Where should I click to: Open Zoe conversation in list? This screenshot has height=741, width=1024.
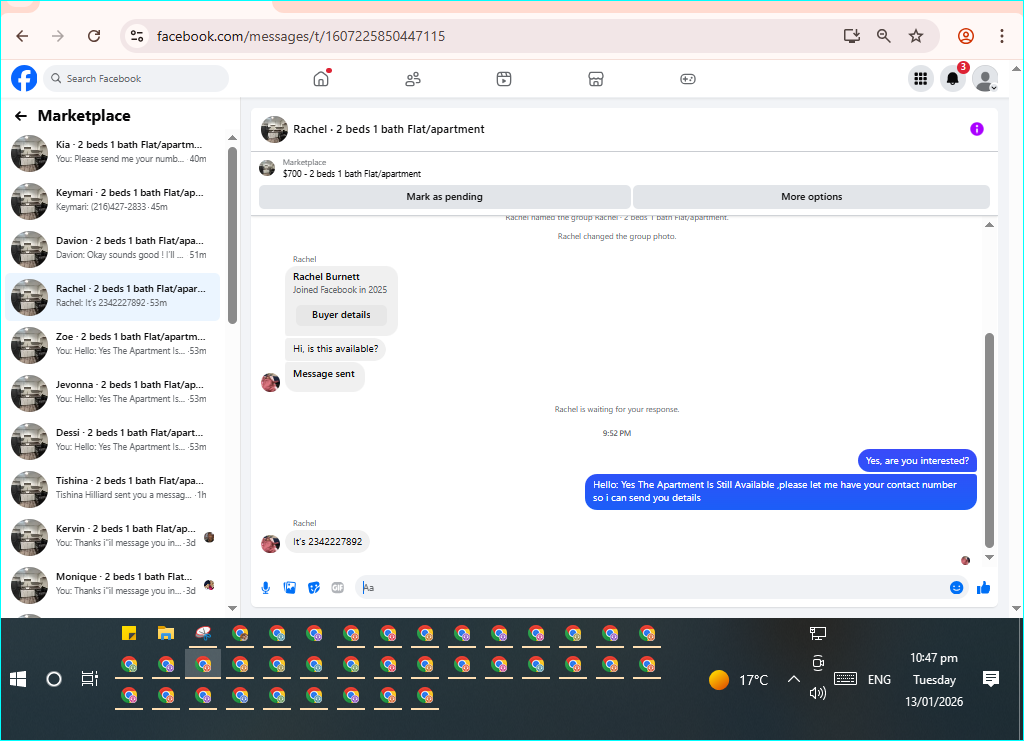tap(113, 345)
